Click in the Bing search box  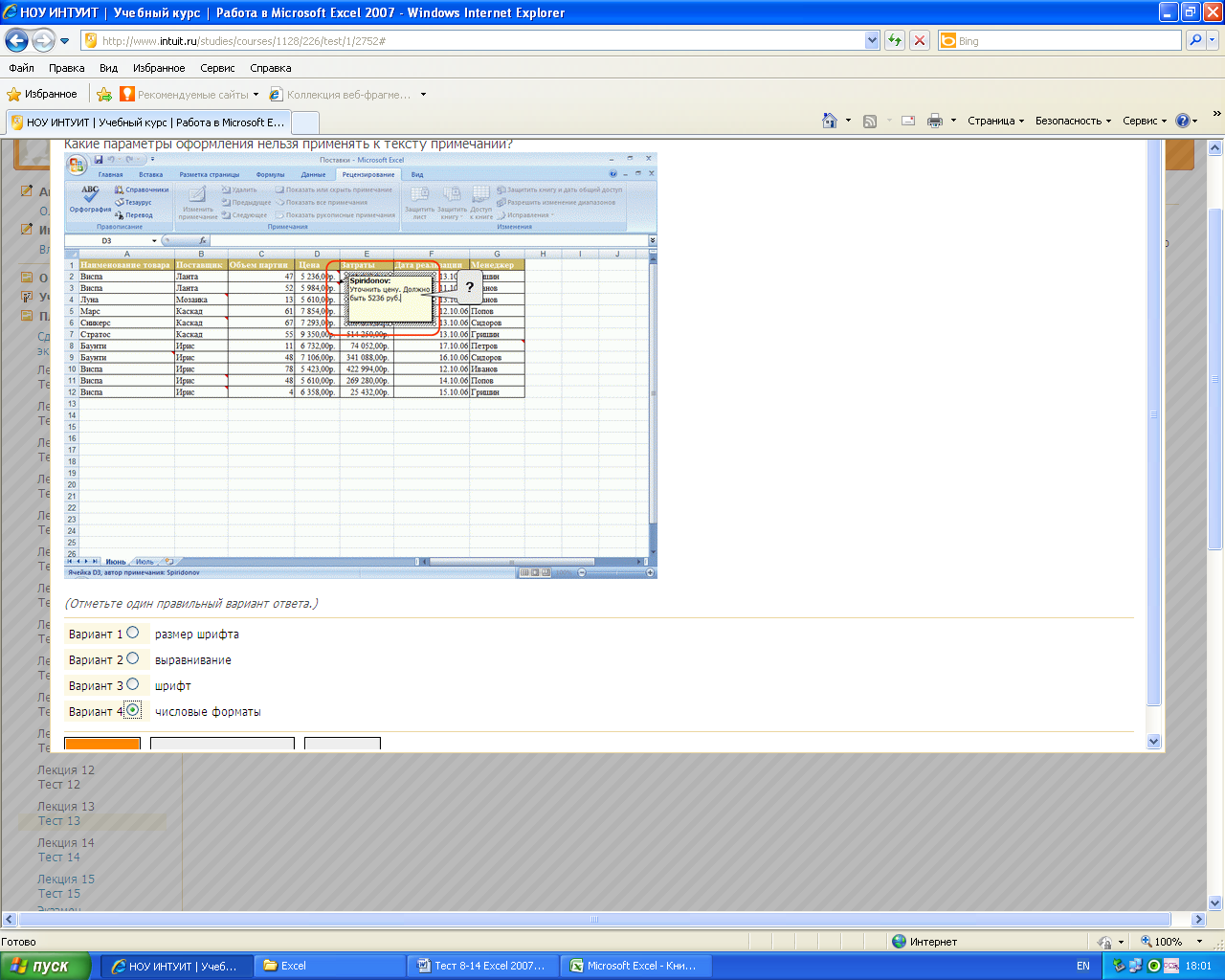point(1059,41)
